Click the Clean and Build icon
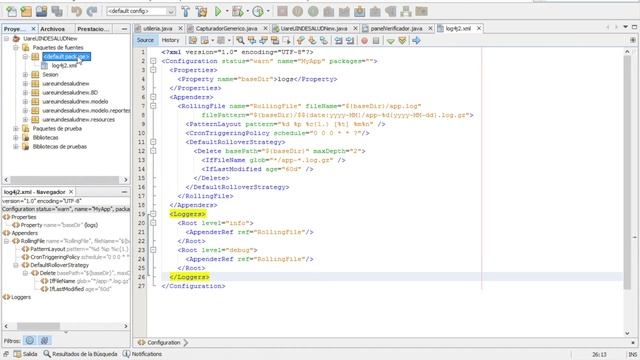The width and height of the screenshot is (640, 360). [x=201, y=11]
